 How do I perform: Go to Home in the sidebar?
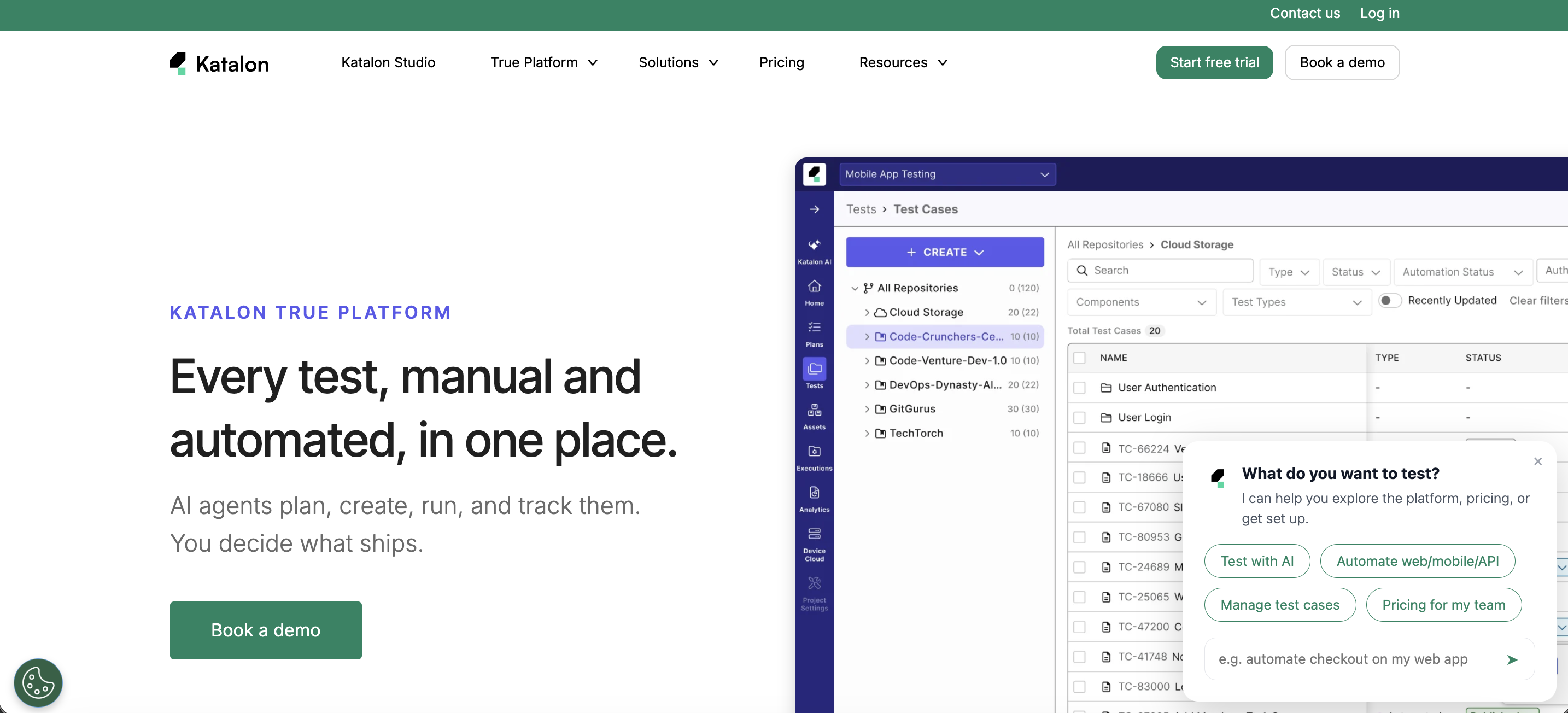point(814,293)
